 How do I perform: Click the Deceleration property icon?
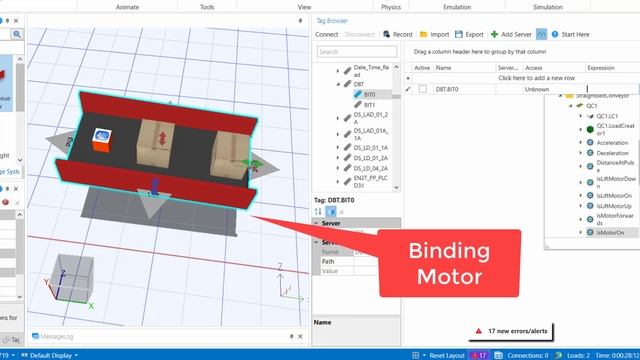coord(590,153)
